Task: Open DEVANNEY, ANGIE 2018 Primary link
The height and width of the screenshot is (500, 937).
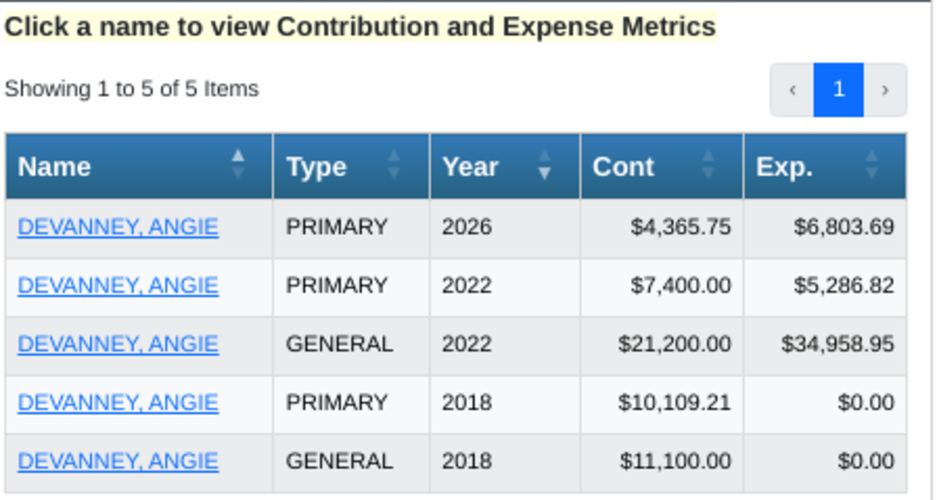Action: [x=118, y=403]
